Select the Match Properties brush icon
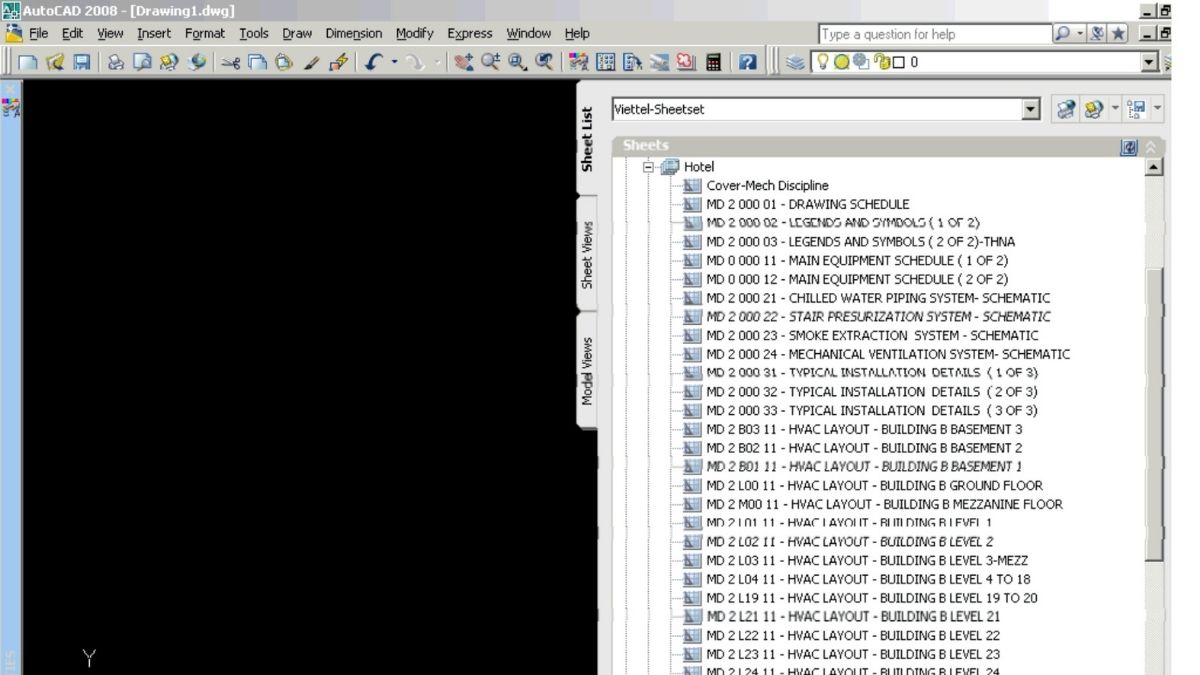Screen dimensions: 1200x675 pos(311,62)
